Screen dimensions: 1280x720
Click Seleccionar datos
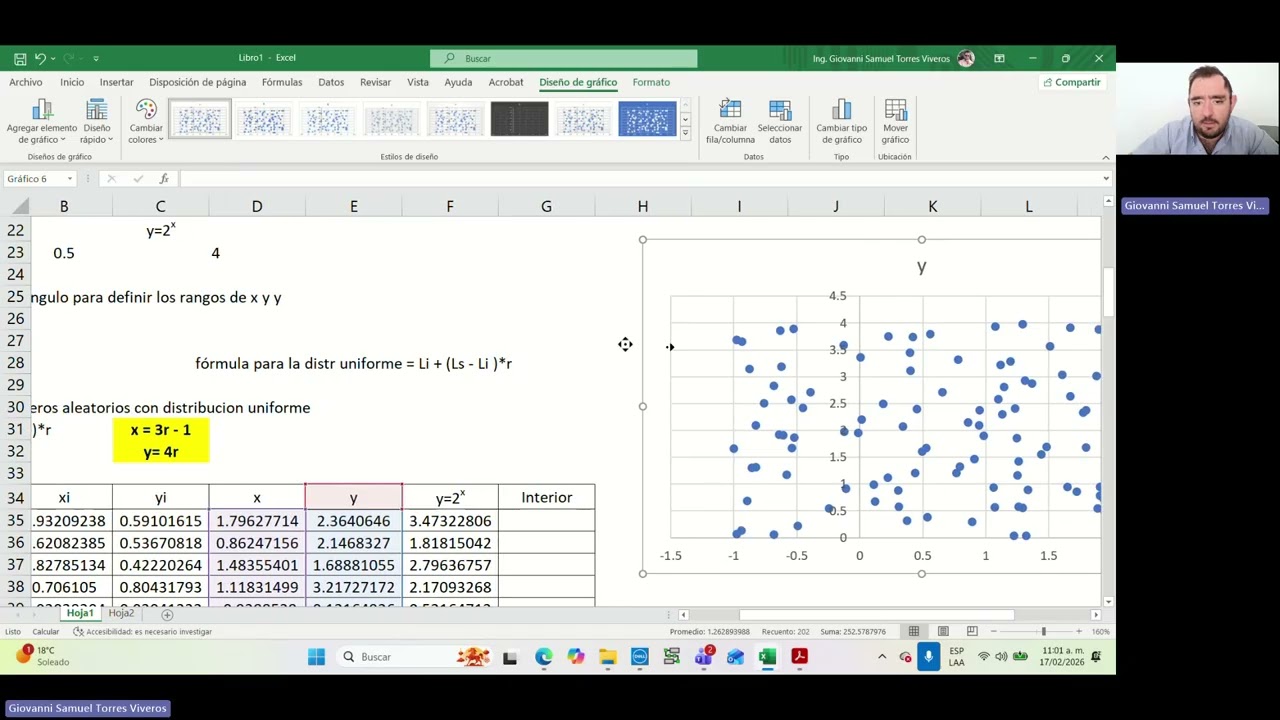point(780,122)
